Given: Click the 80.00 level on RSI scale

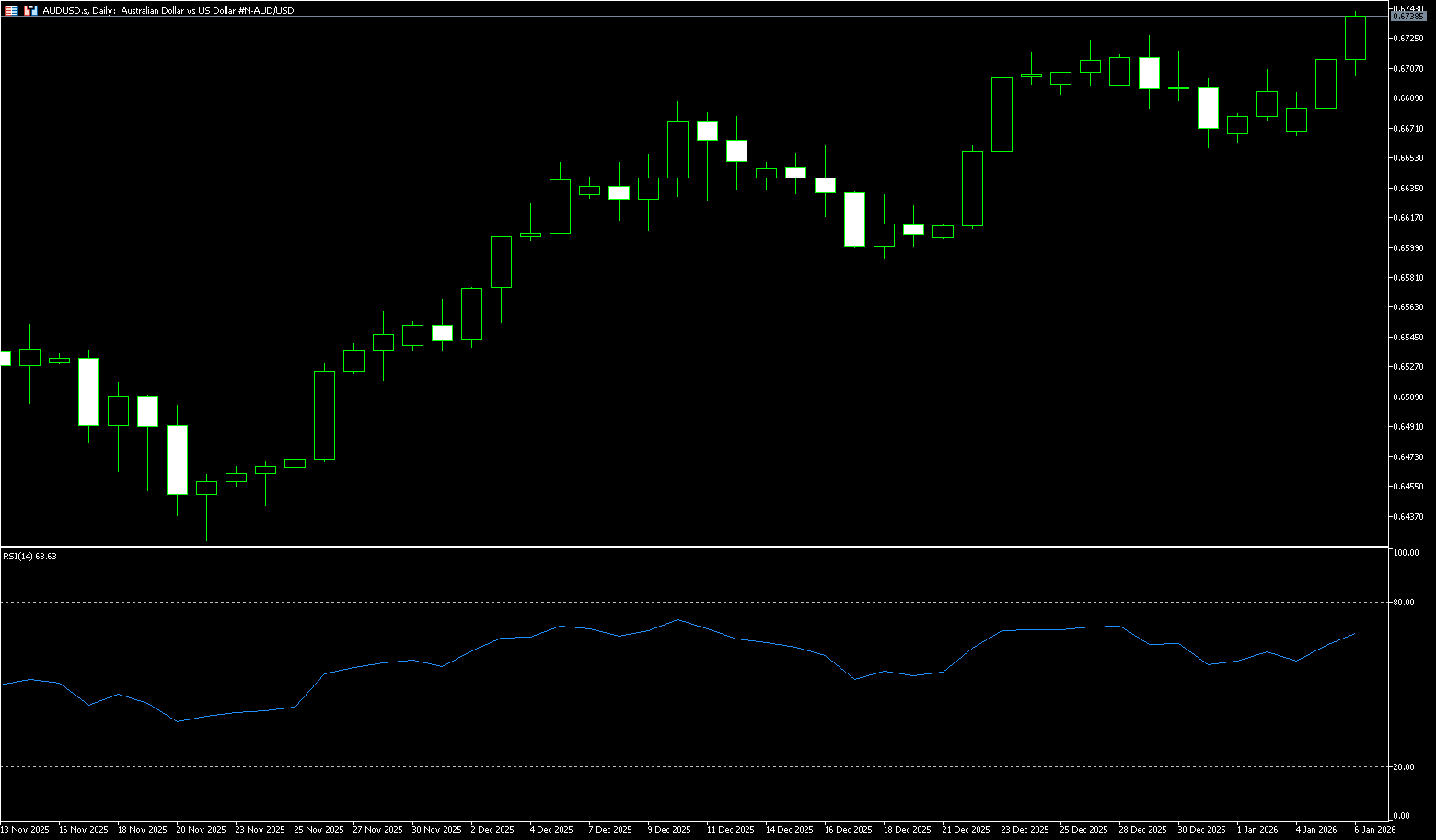Looking at the screenshot, I should [x=1404, y=603].
